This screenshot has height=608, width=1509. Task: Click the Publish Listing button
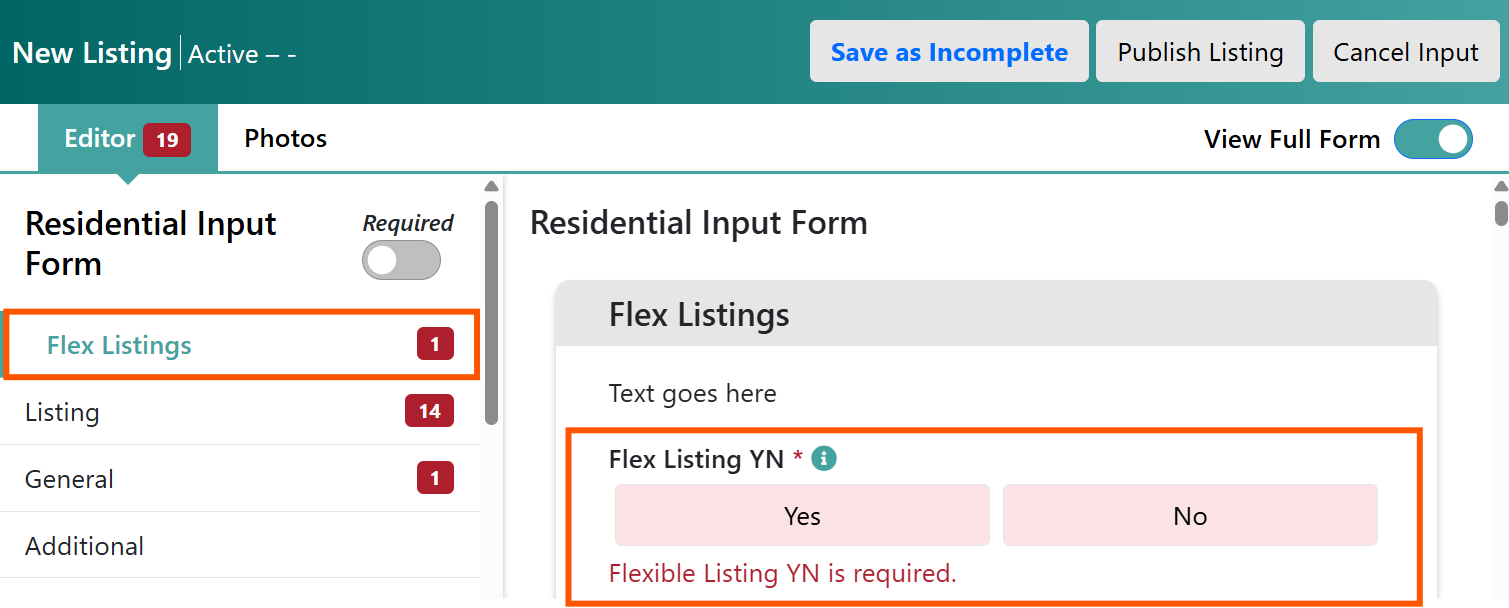[x=1200, y=52]
